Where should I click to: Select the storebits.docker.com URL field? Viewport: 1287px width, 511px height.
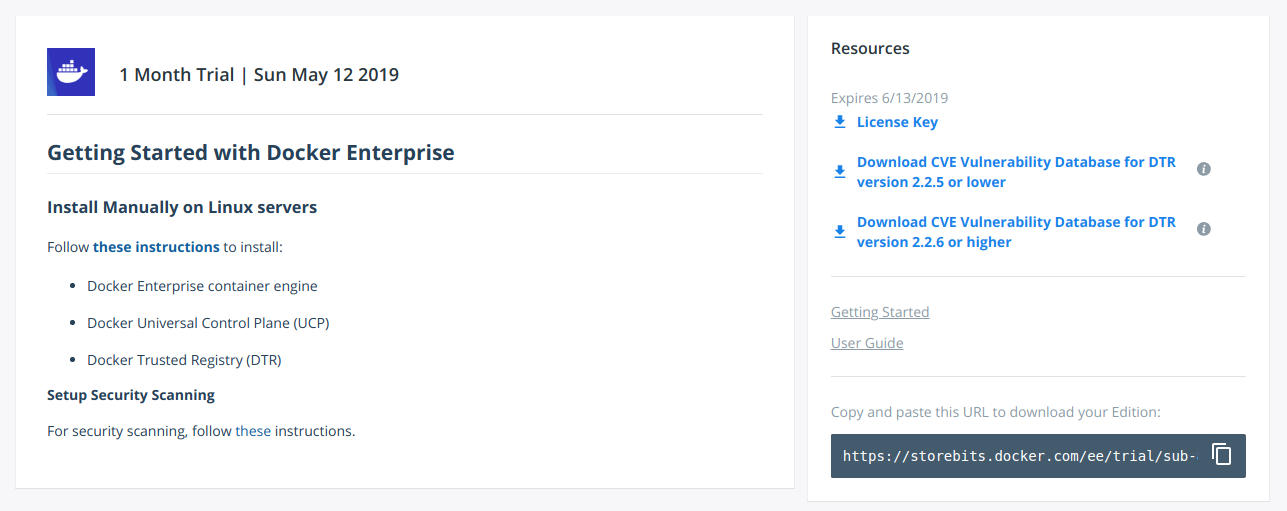pos(1019,455)
